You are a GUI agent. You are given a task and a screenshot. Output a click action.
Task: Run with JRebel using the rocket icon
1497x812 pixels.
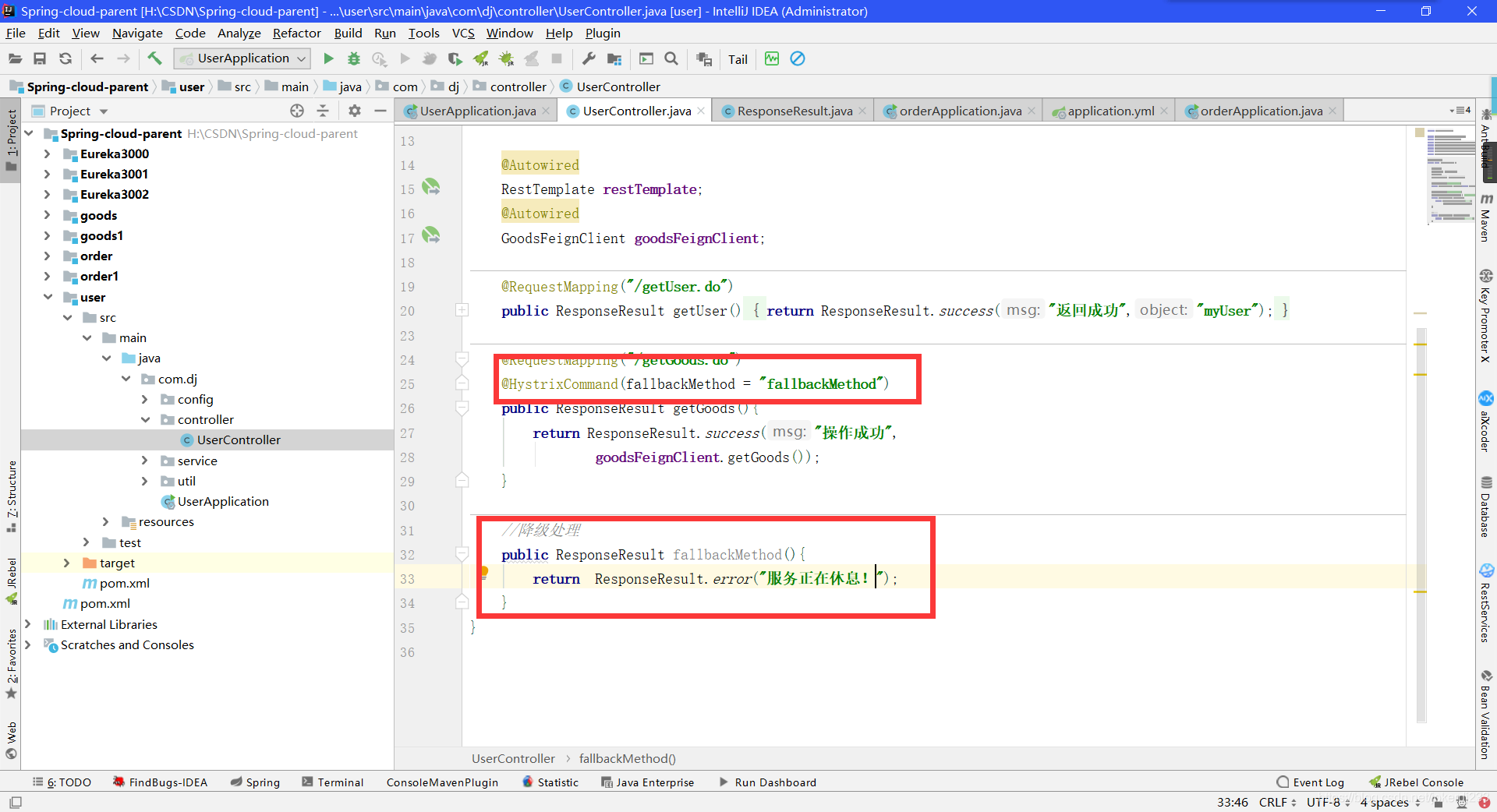481,58
